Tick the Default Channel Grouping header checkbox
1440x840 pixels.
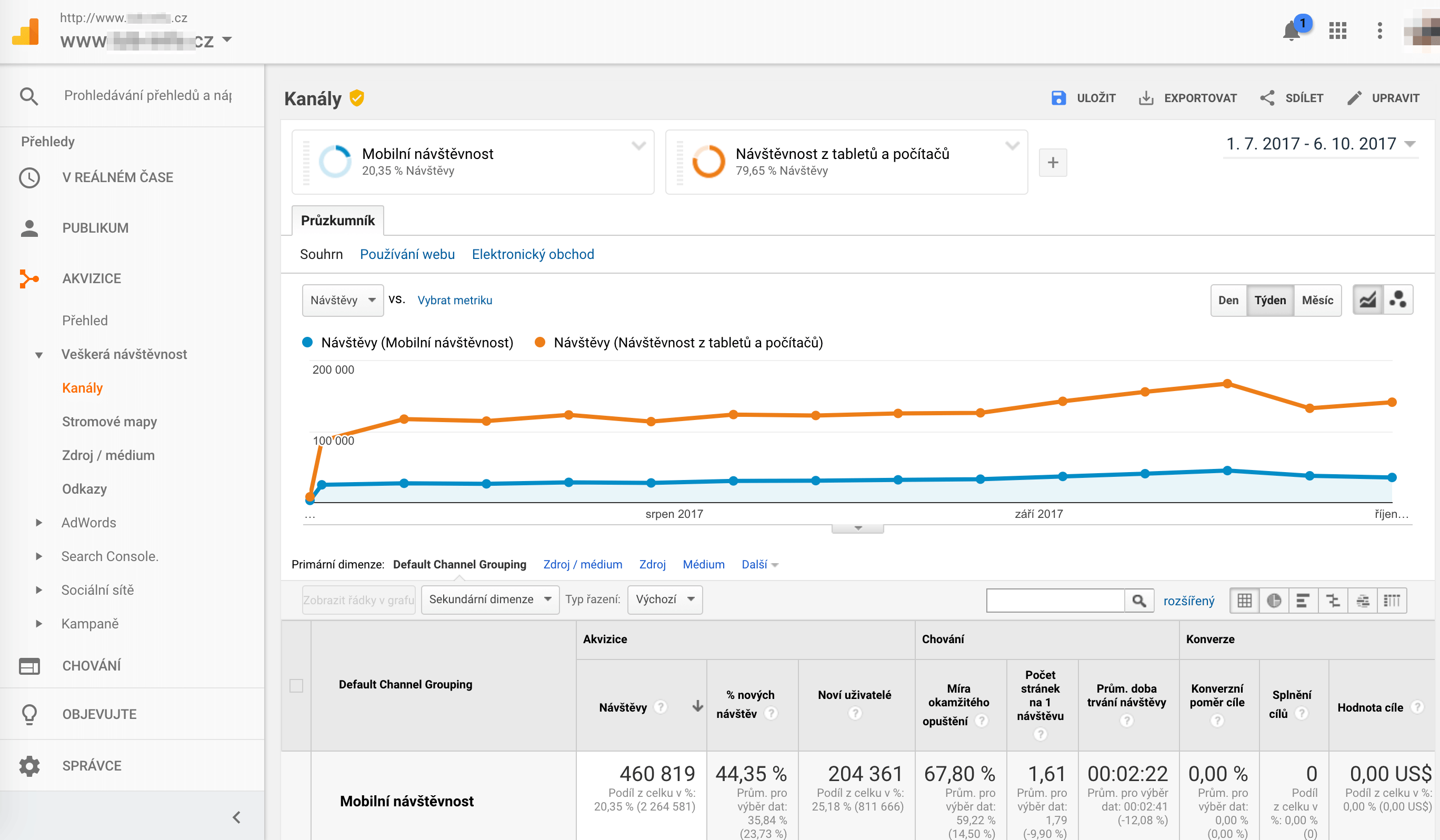tap(296, 685)
